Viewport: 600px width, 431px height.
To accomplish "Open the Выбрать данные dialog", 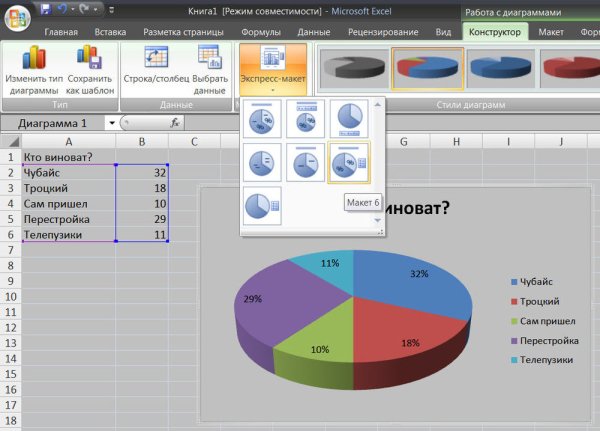I will [210, 62].
